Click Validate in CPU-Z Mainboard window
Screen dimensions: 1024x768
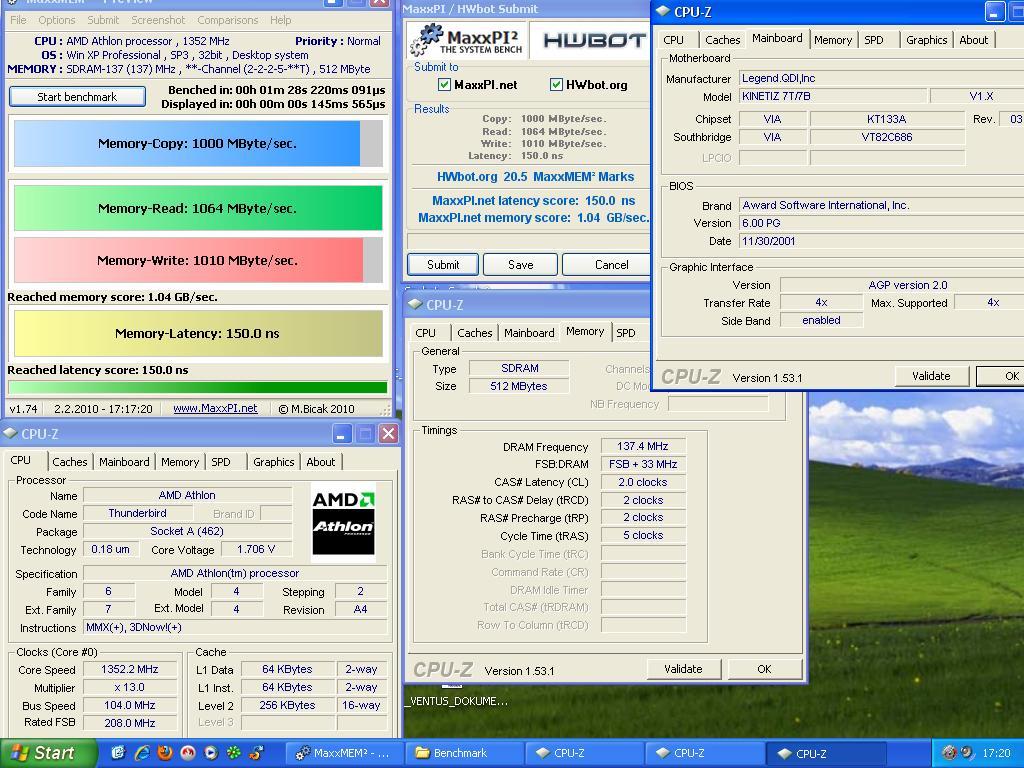point(931,376)
